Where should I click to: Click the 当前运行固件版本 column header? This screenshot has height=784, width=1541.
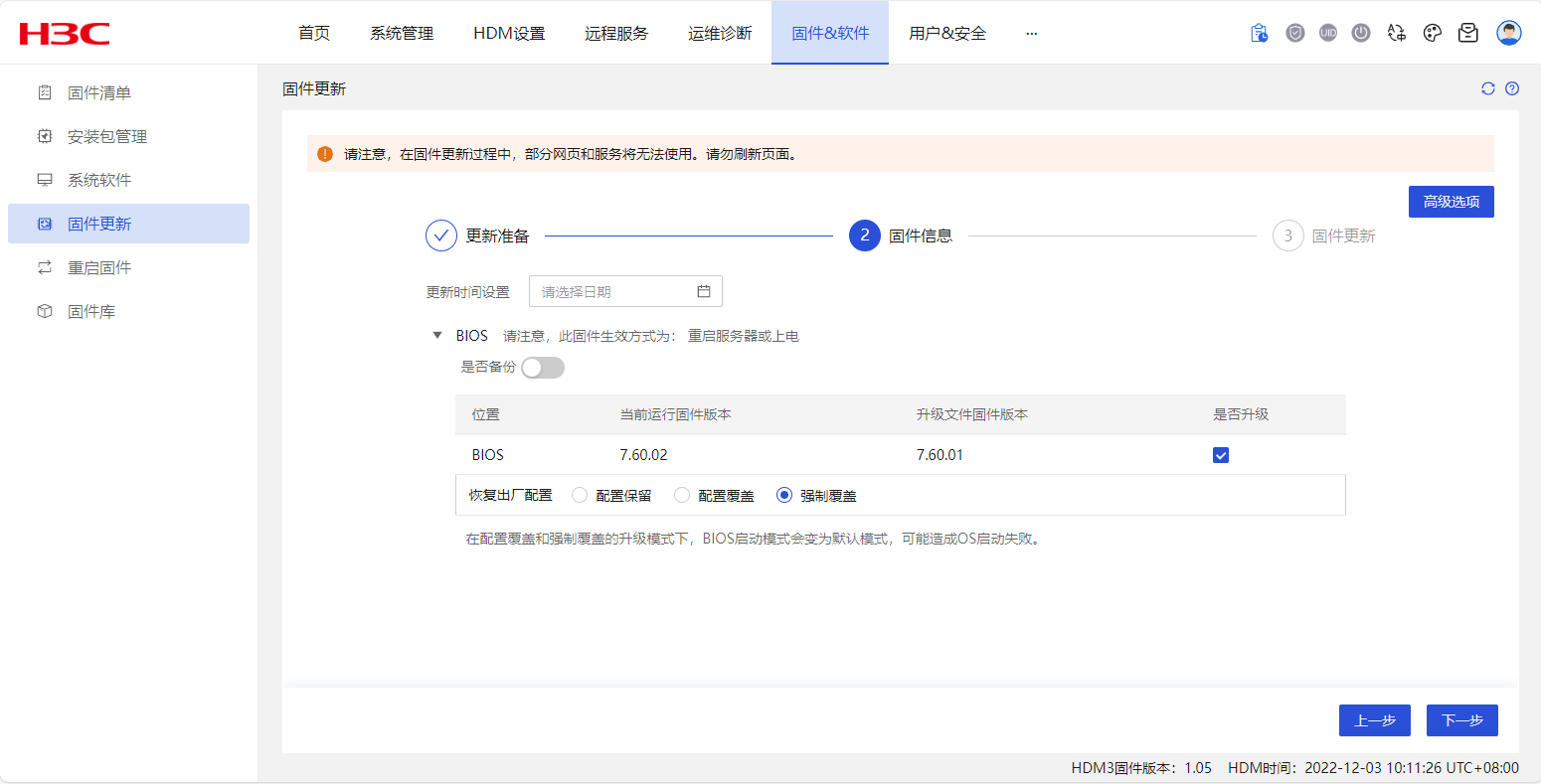(x=676, y=414)
